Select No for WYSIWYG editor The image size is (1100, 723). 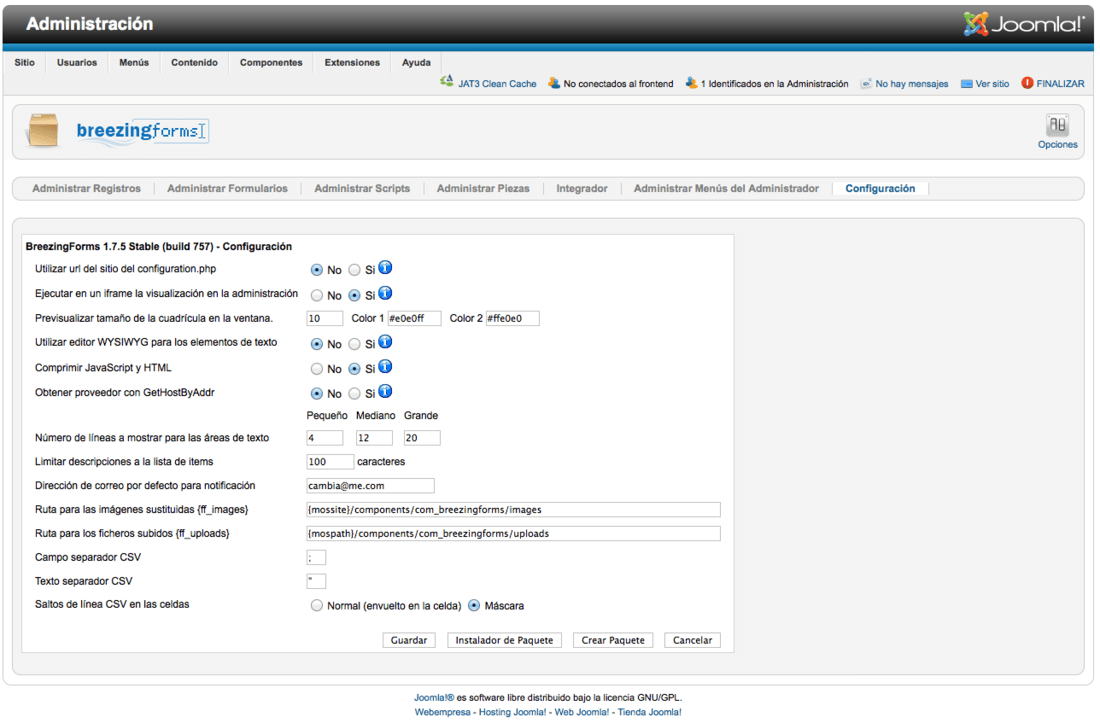[317, 344]
